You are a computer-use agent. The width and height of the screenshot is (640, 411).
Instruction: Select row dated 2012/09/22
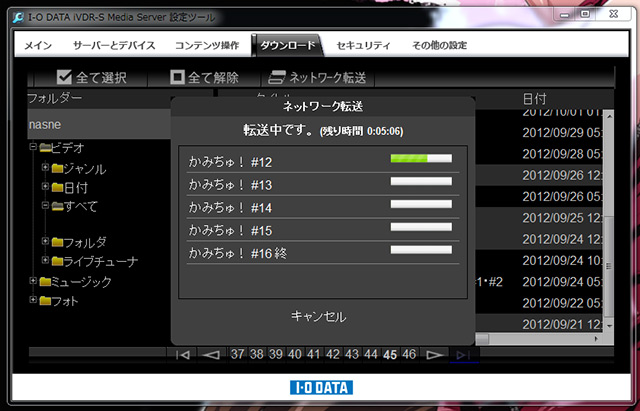click(x=561, y=303)
